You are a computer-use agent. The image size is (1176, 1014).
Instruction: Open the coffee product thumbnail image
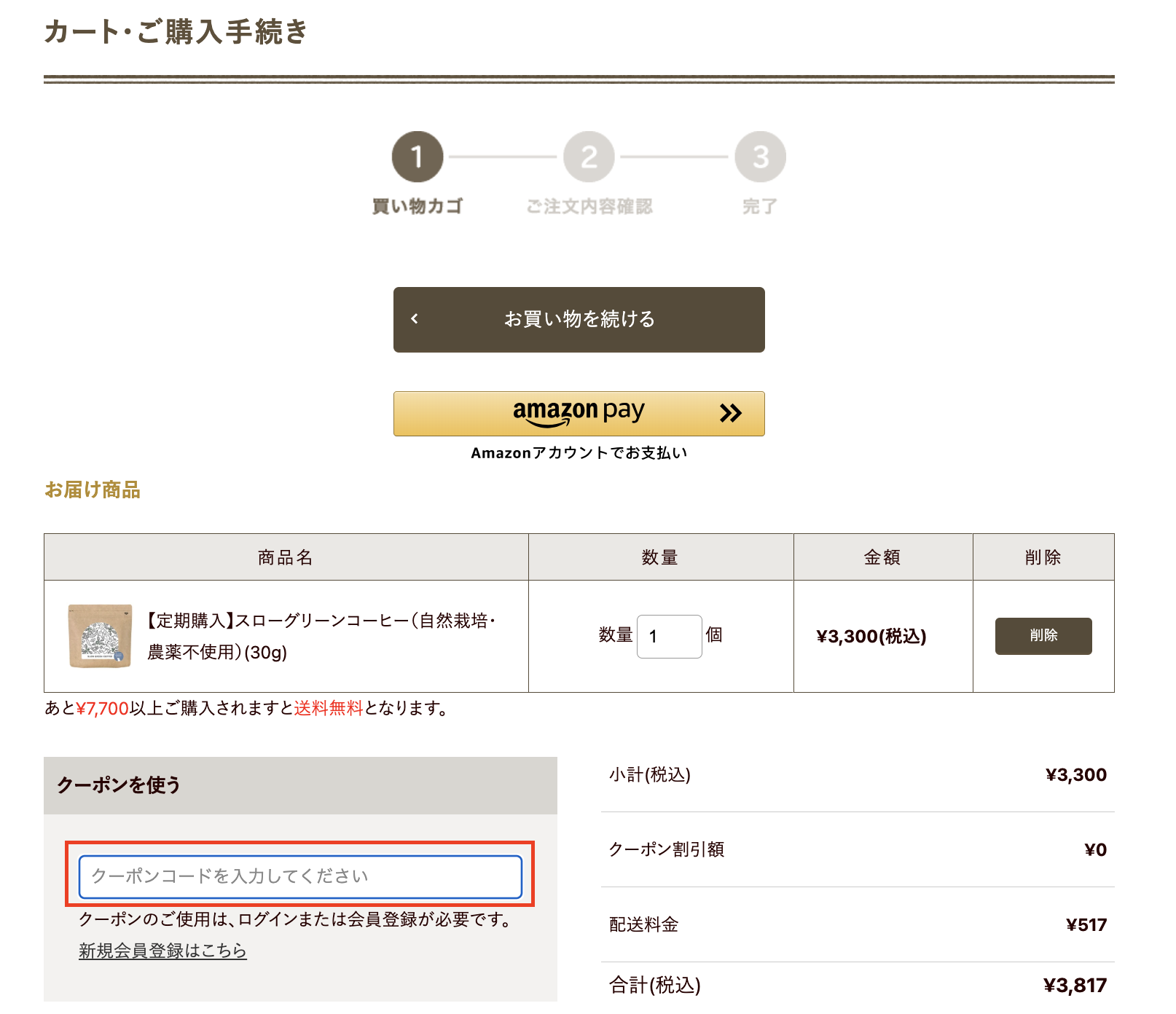click(x=100, y=636)
